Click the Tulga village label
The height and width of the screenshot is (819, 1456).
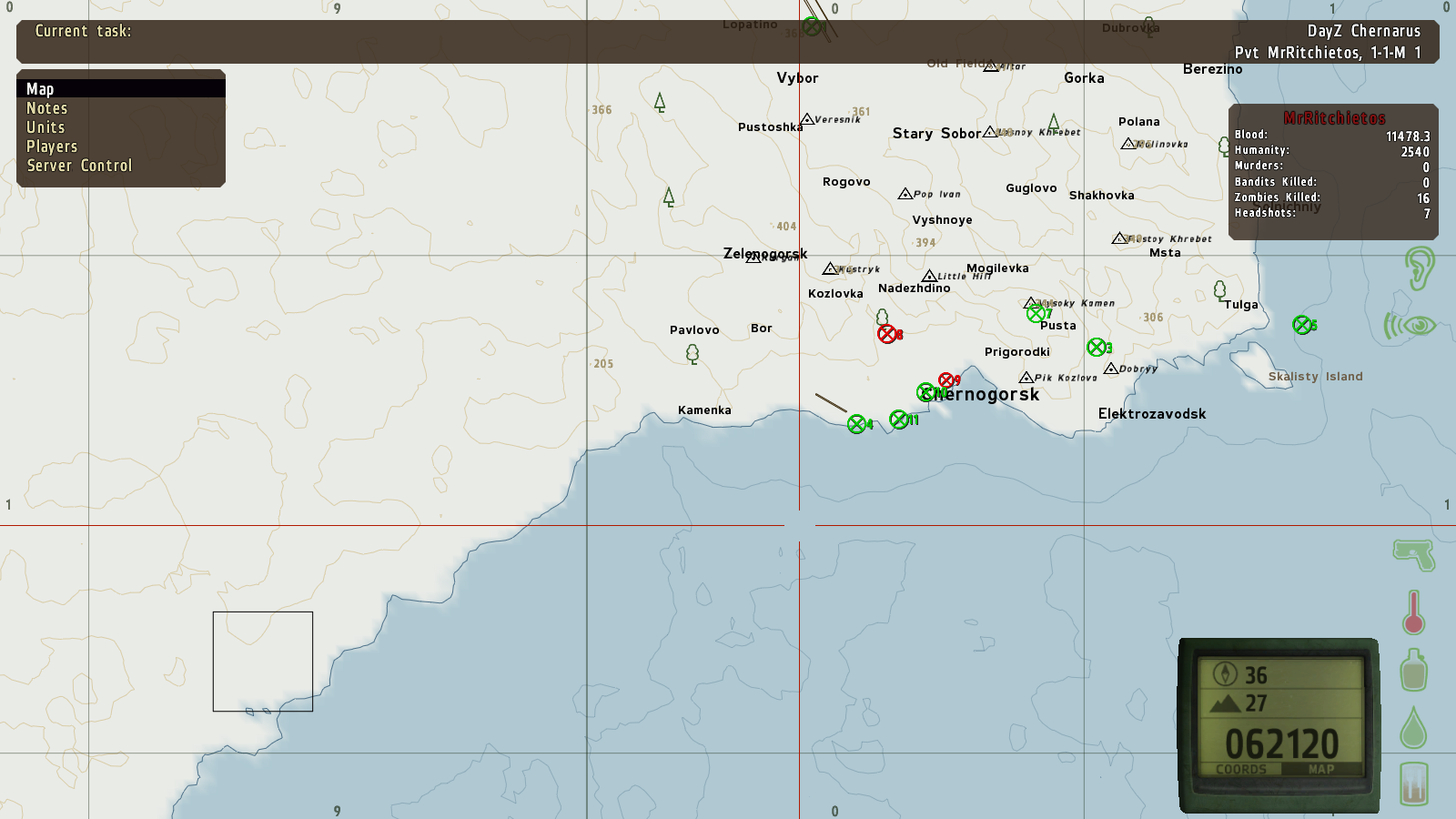1240,304
